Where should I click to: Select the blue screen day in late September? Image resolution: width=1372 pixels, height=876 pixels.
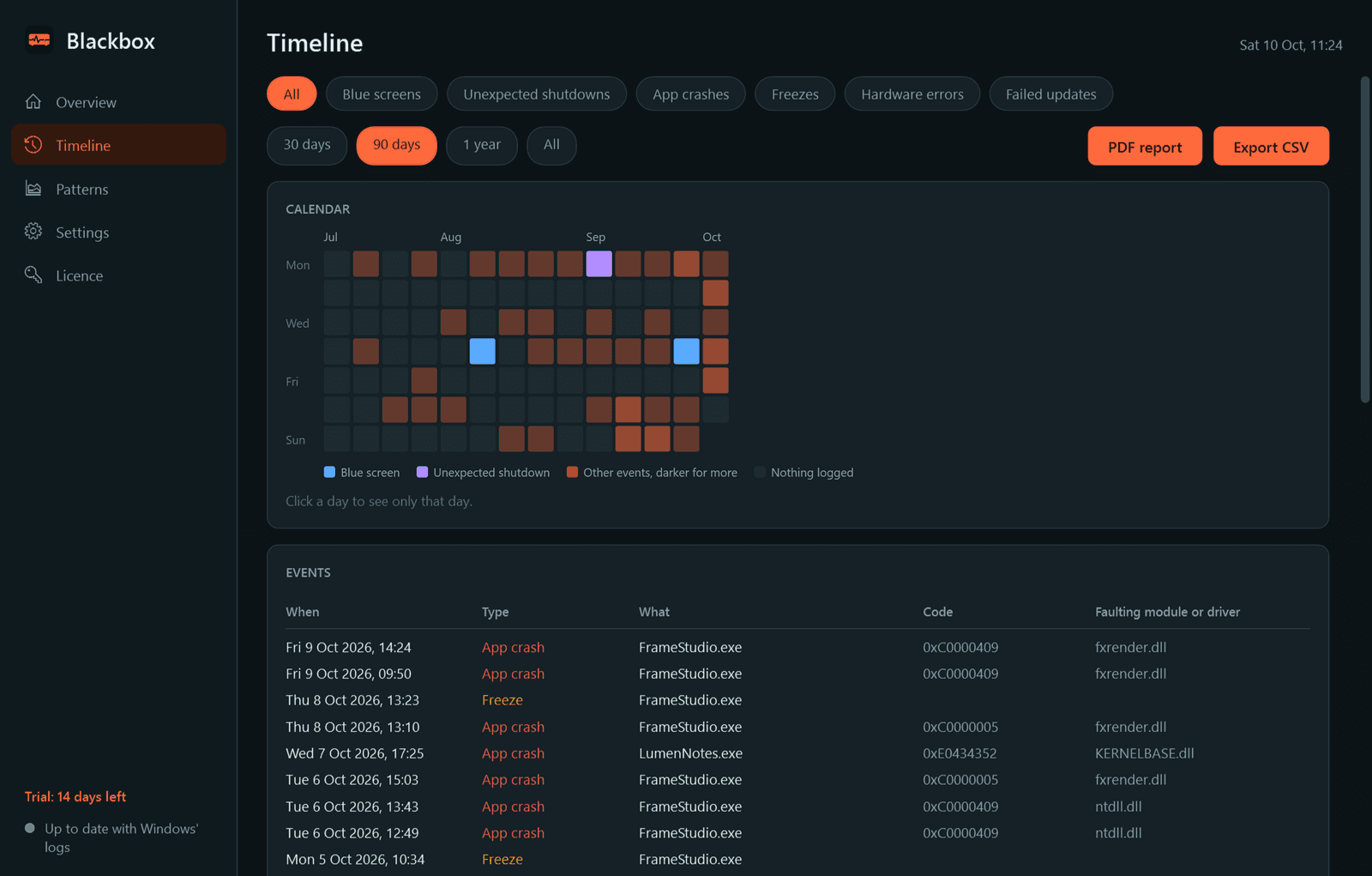pyautogui.click(x=686, y=351)
